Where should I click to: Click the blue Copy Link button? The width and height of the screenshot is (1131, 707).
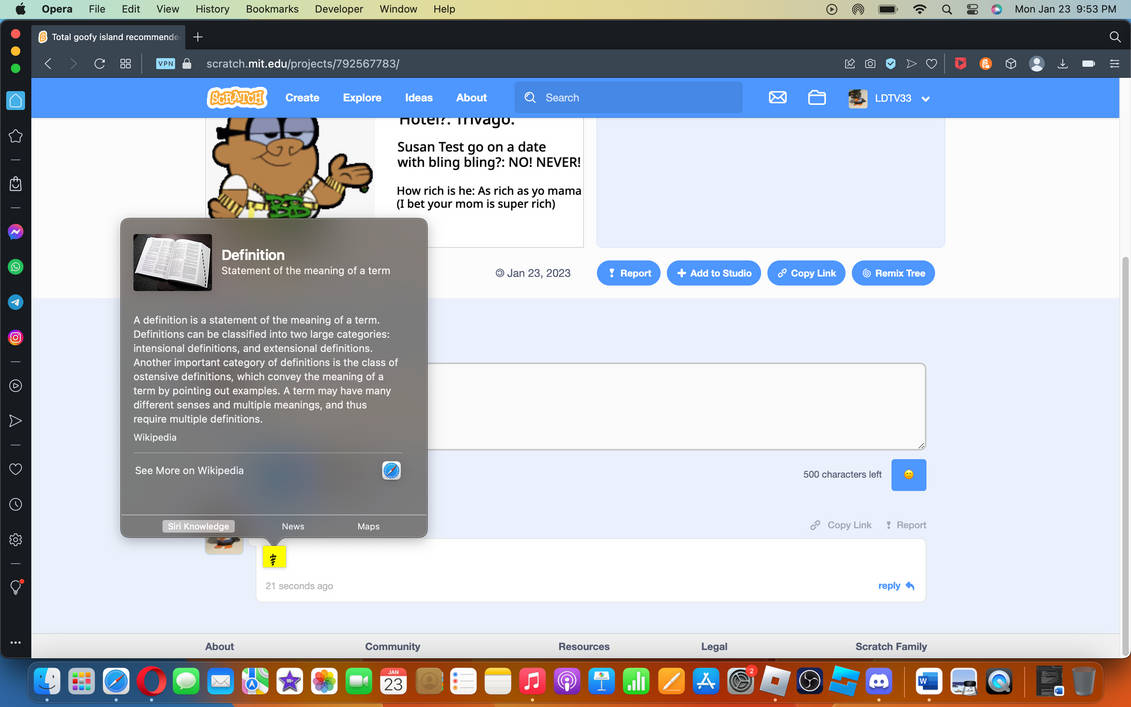[806, 273]
